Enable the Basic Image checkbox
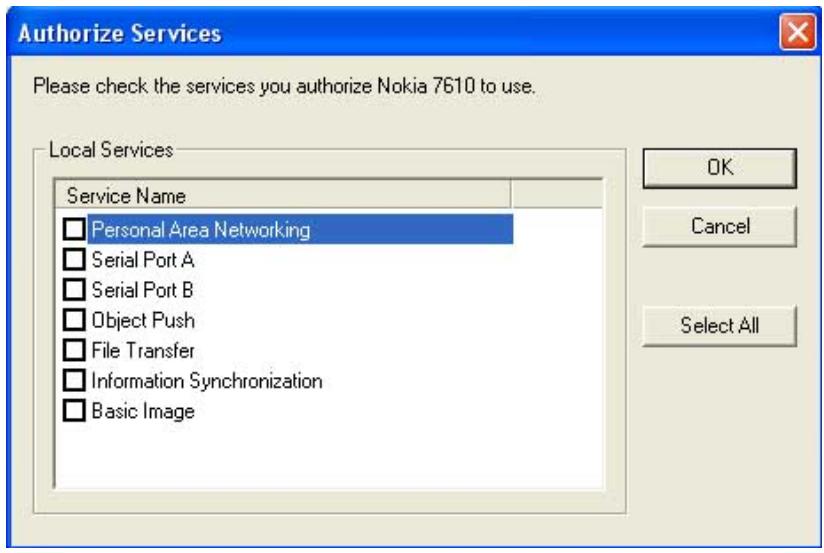This screenshot has height=553, width=824. pyautogui.click(x=74, y=411)
